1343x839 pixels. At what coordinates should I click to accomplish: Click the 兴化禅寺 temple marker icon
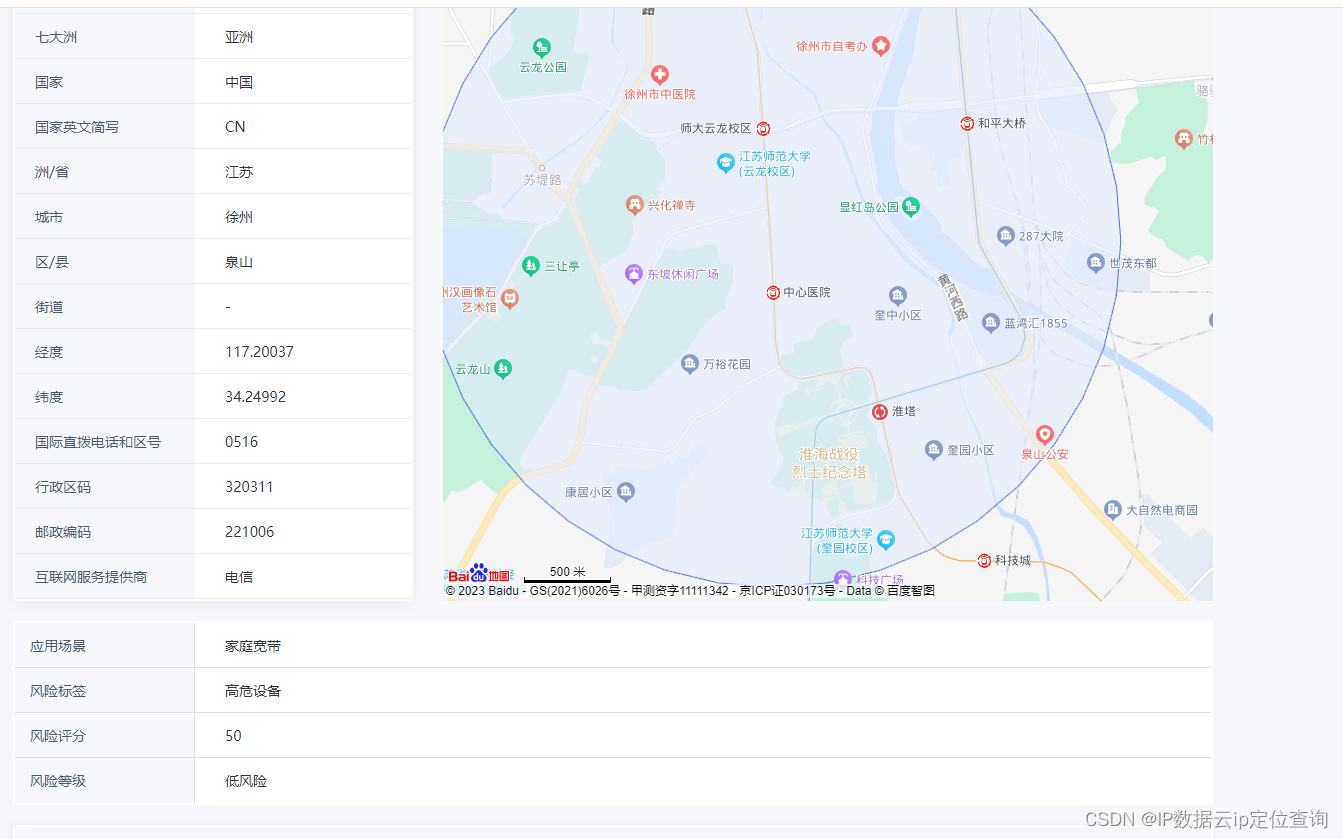(635, 205)
